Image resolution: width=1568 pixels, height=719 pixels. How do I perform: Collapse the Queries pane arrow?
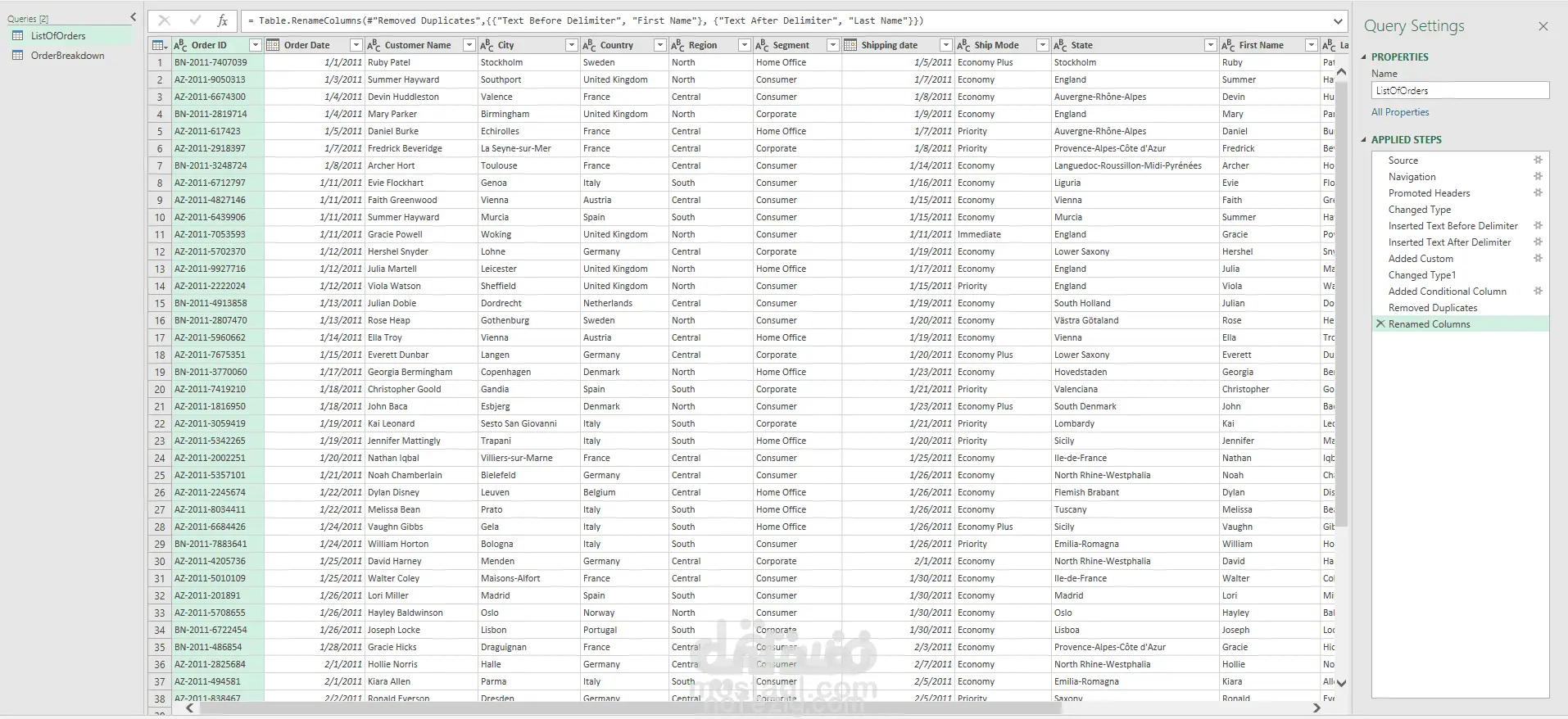click(134, 16)
